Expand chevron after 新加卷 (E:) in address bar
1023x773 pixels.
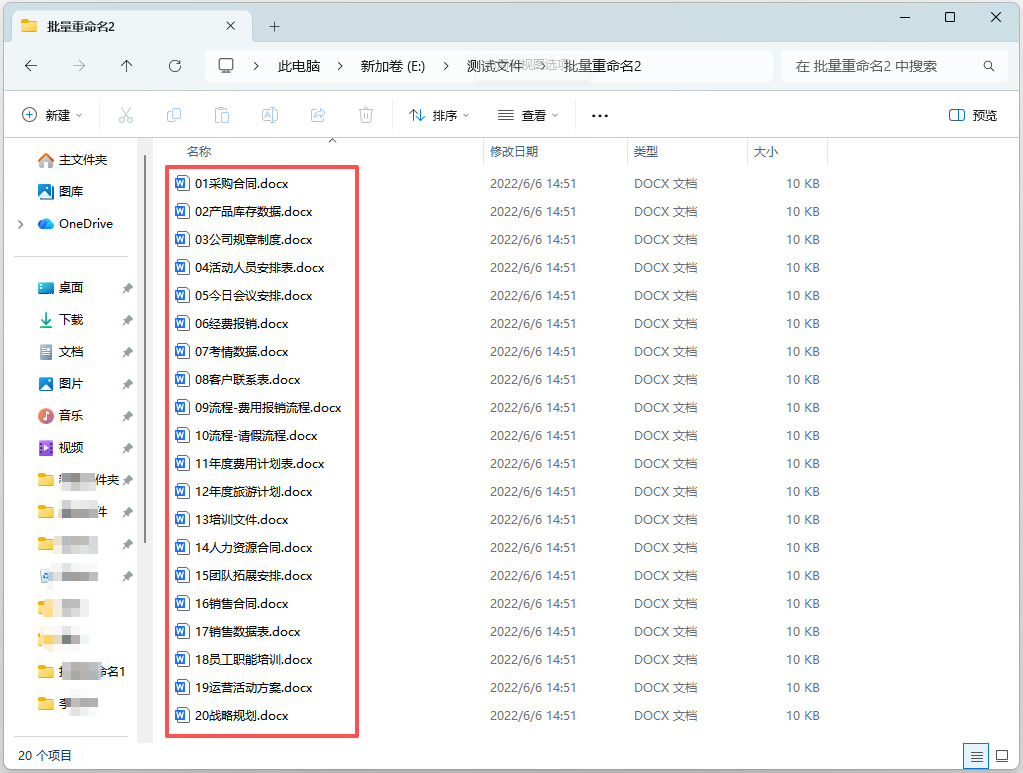(x=446, y=66)
